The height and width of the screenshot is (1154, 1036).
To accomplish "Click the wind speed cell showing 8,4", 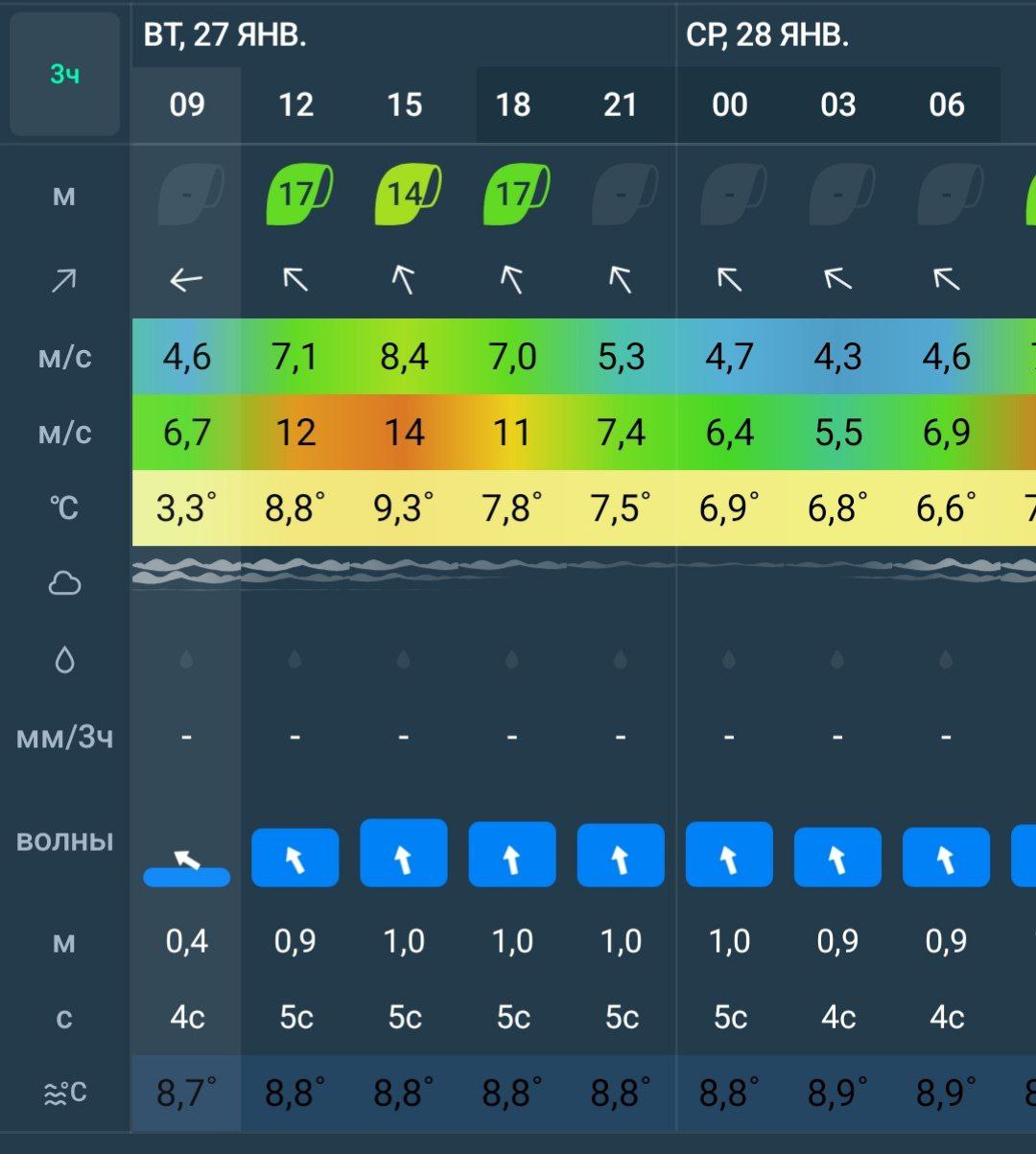I will click(x=404, y=357).
